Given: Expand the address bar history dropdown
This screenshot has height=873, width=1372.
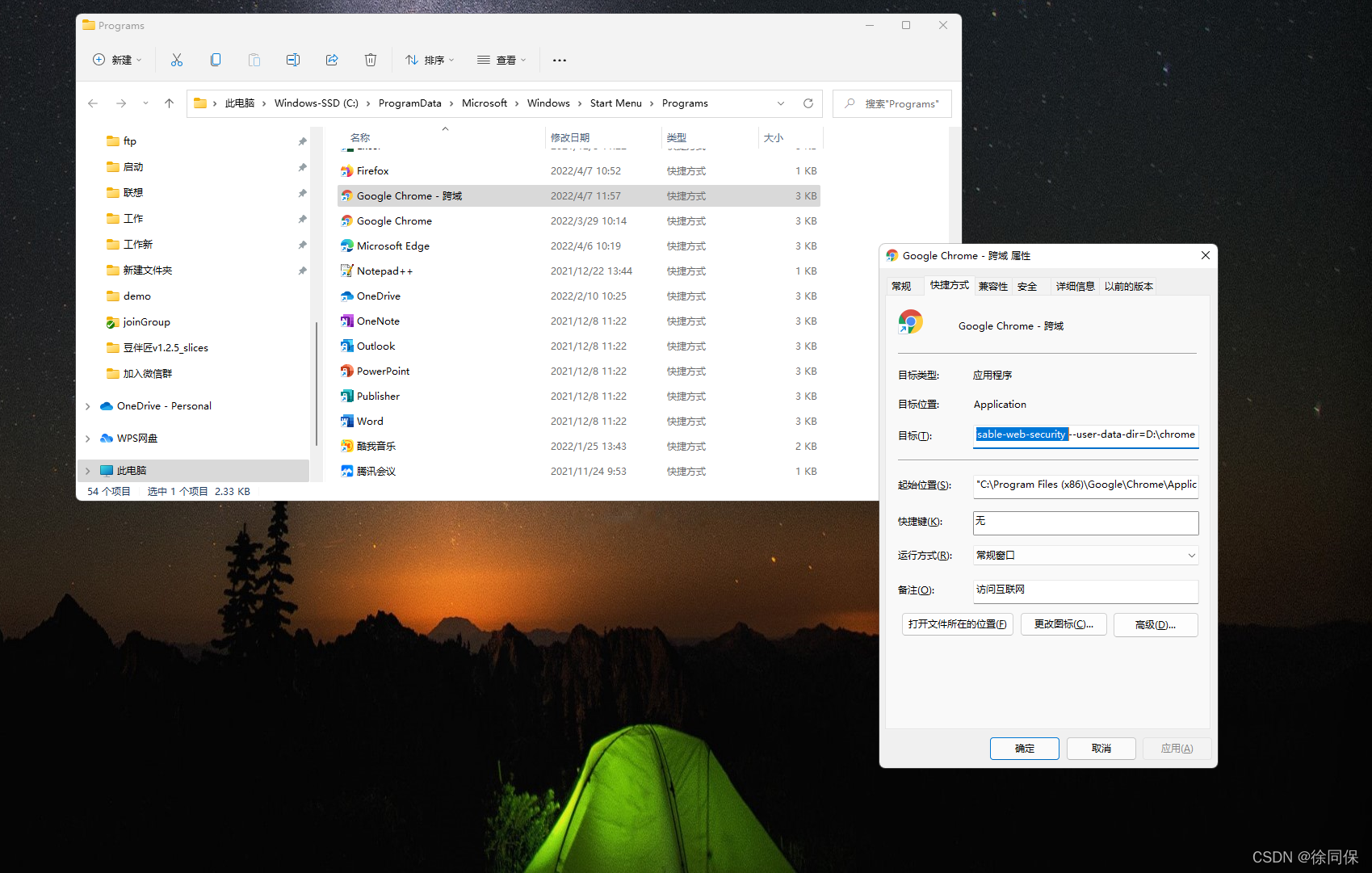Looking at the screenshot, I should pyautogui.click(x=780, y=103).
